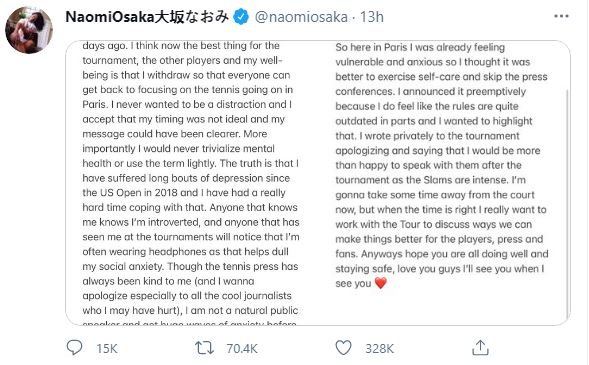The height and width of the screenshot is (365, 589).
Task: Click the text mentioning US Open in 2018
Action: tap(184, 193)
